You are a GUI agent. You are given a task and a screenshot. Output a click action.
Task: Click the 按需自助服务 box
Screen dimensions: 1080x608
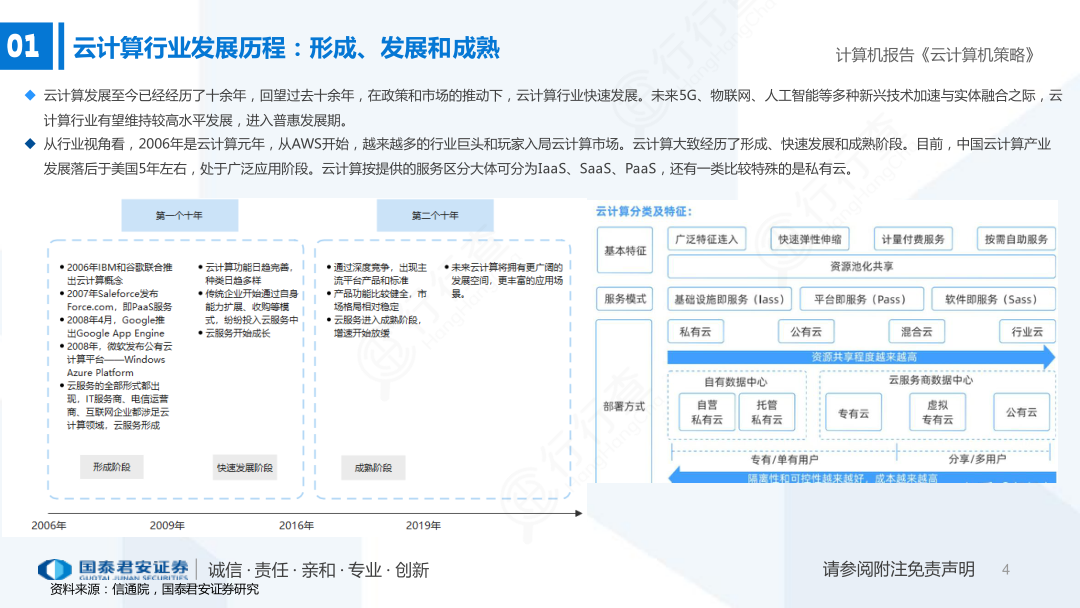[1016, 239]
